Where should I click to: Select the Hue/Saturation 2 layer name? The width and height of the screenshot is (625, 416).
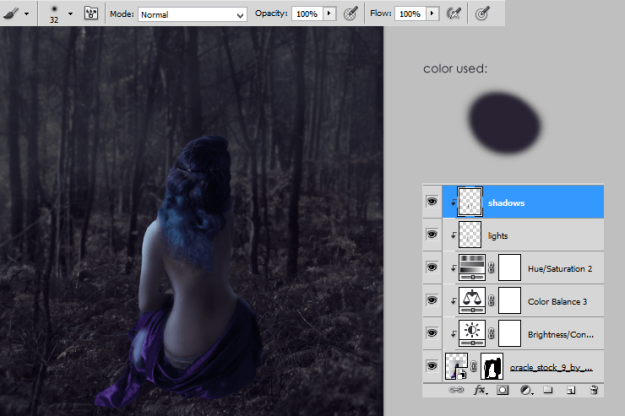(x=560, y=269)
